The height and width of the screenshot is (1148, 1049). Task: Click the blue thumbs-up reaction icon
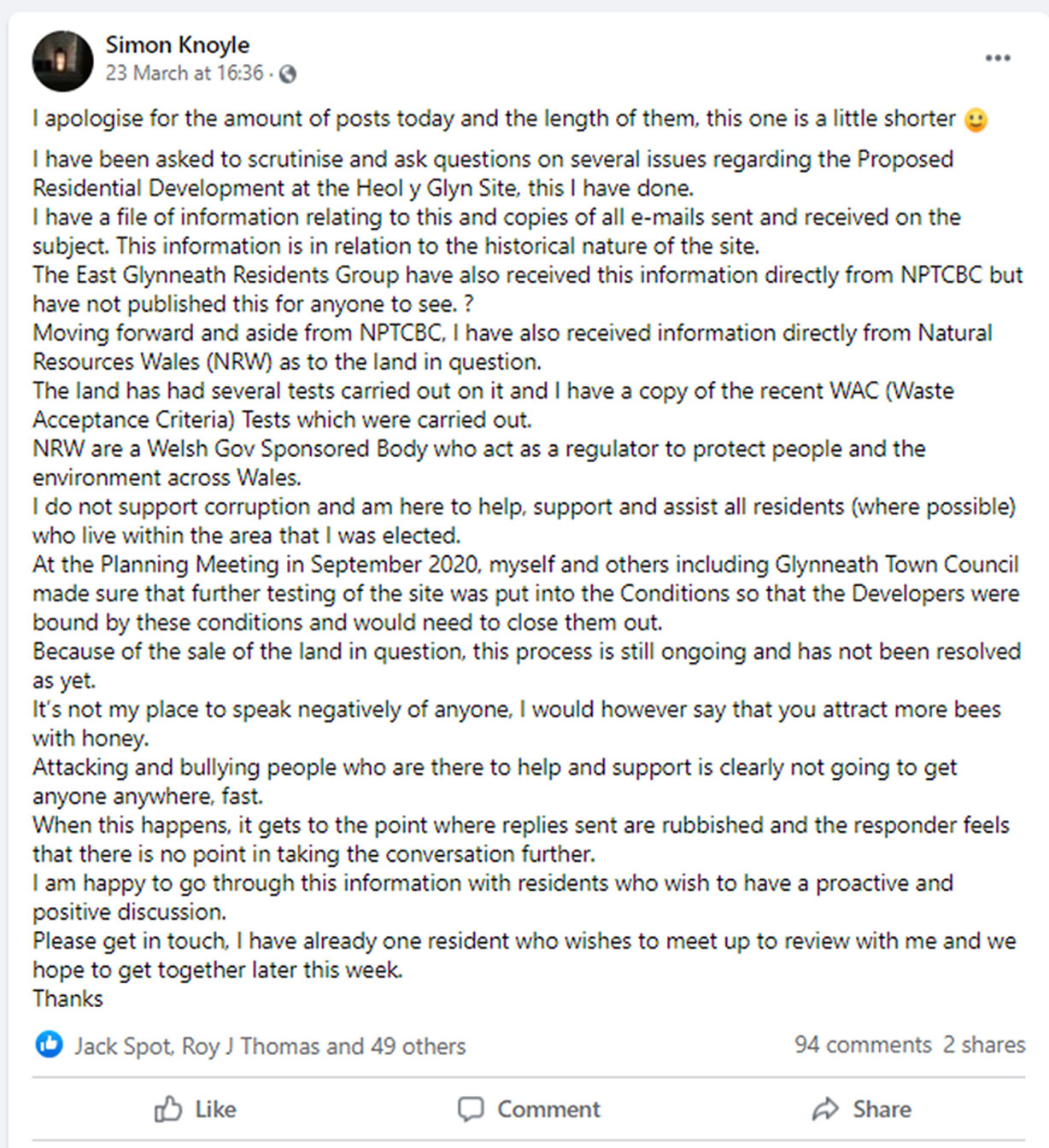pyautogui.click(x=50, y=1044)
